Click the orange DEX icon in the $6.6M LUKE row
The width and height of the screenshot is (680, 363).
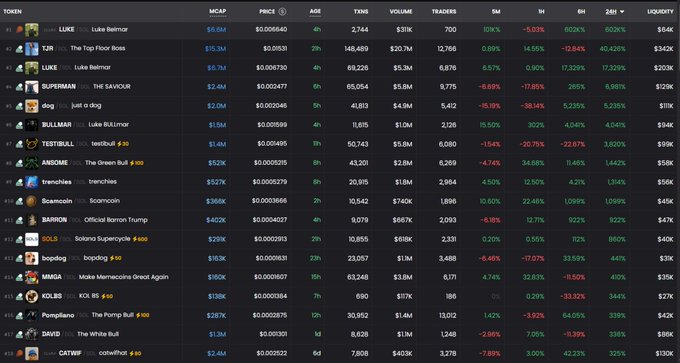19,30
